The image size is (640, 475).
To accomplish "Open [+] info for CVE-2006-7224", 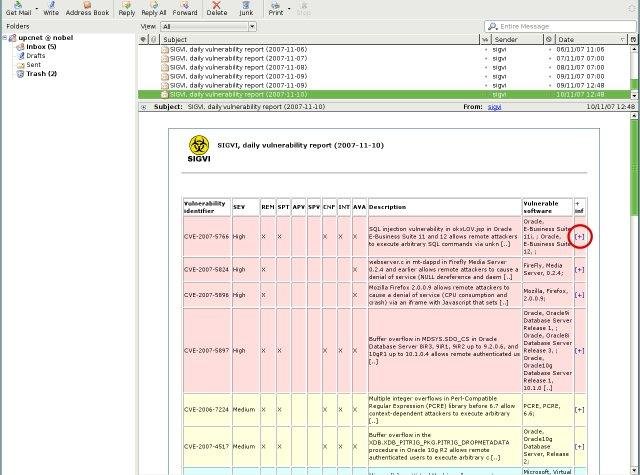I will [x=579, y=409].
